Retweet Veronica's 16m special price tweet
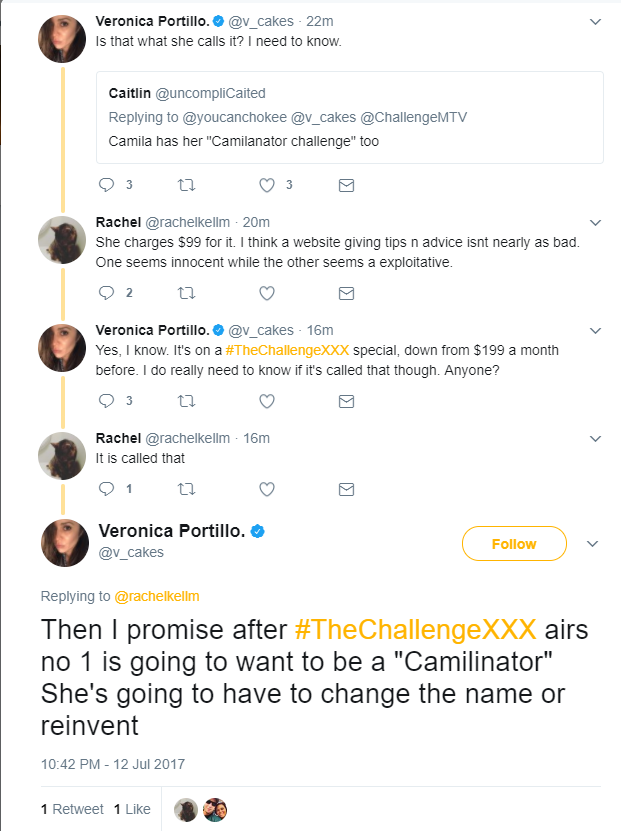 (x=186, y=401)
